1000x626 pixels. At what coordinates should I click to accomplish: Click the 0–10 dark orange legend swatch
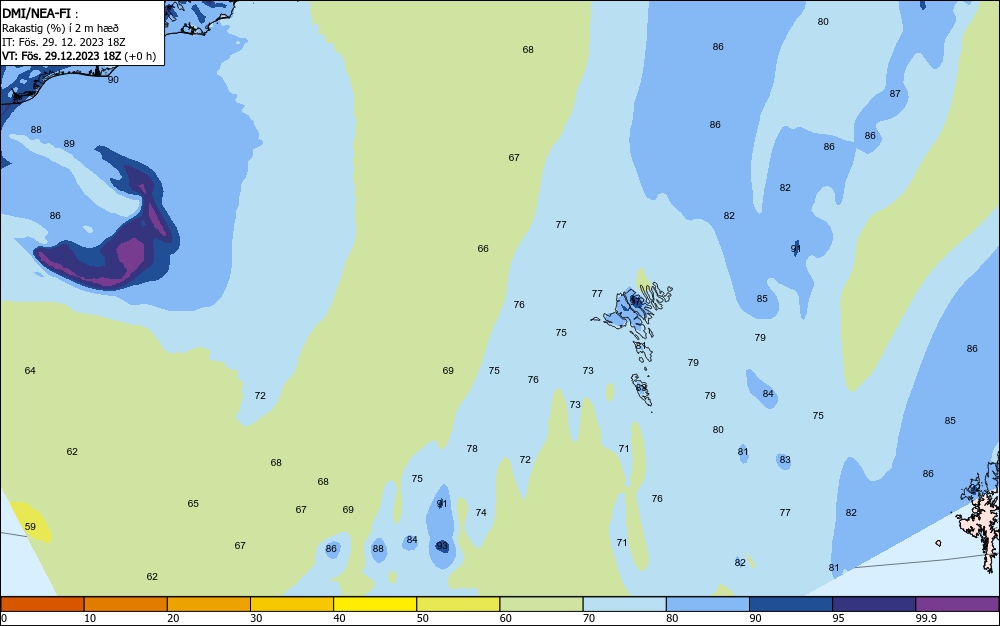point(42,604)
